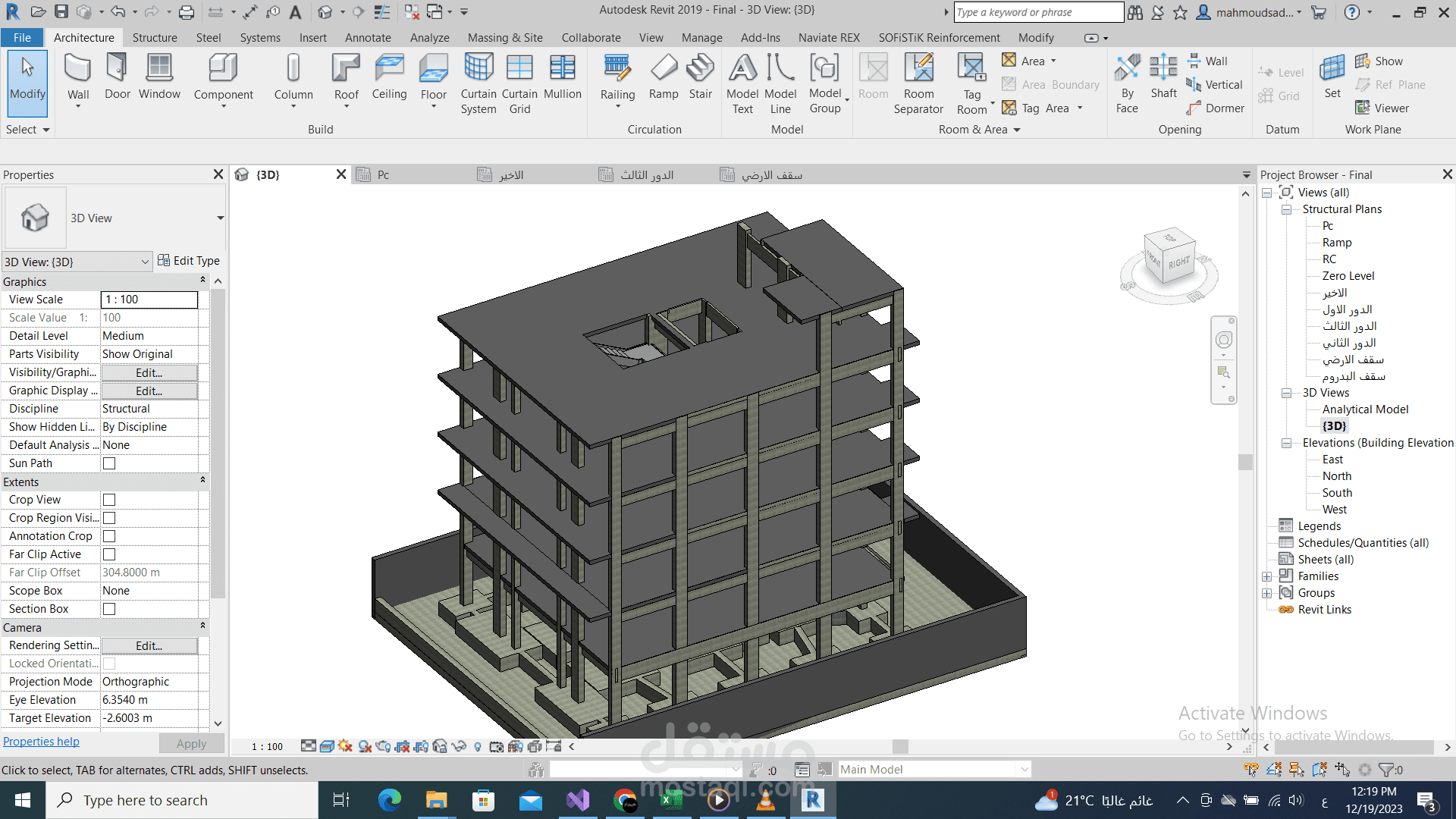Viewport: 1456px width, 819px height.
Task: Enable the Crop View checkbox
Action: (109, 500)
